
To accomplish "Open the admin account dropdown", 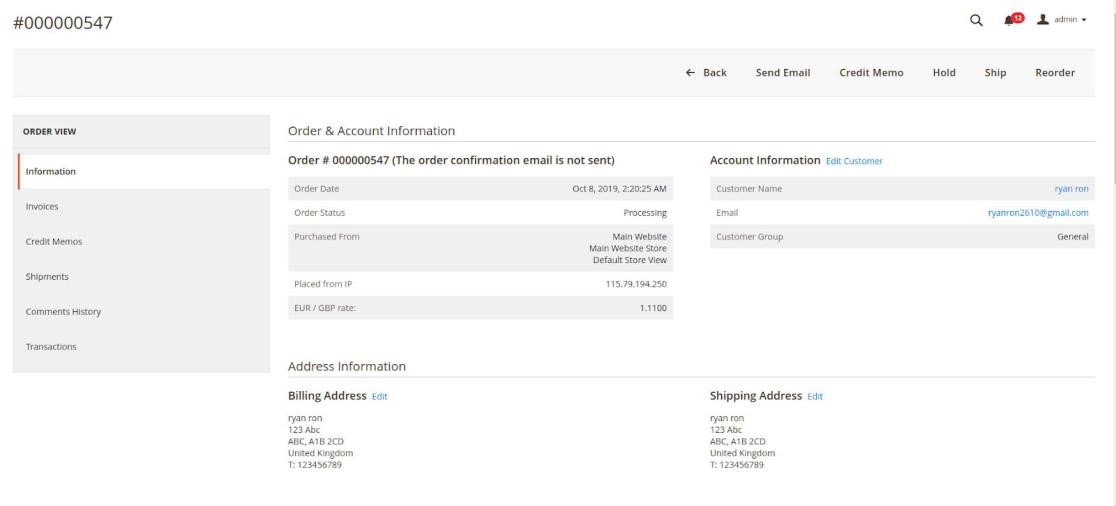I will pos(1062,21).
